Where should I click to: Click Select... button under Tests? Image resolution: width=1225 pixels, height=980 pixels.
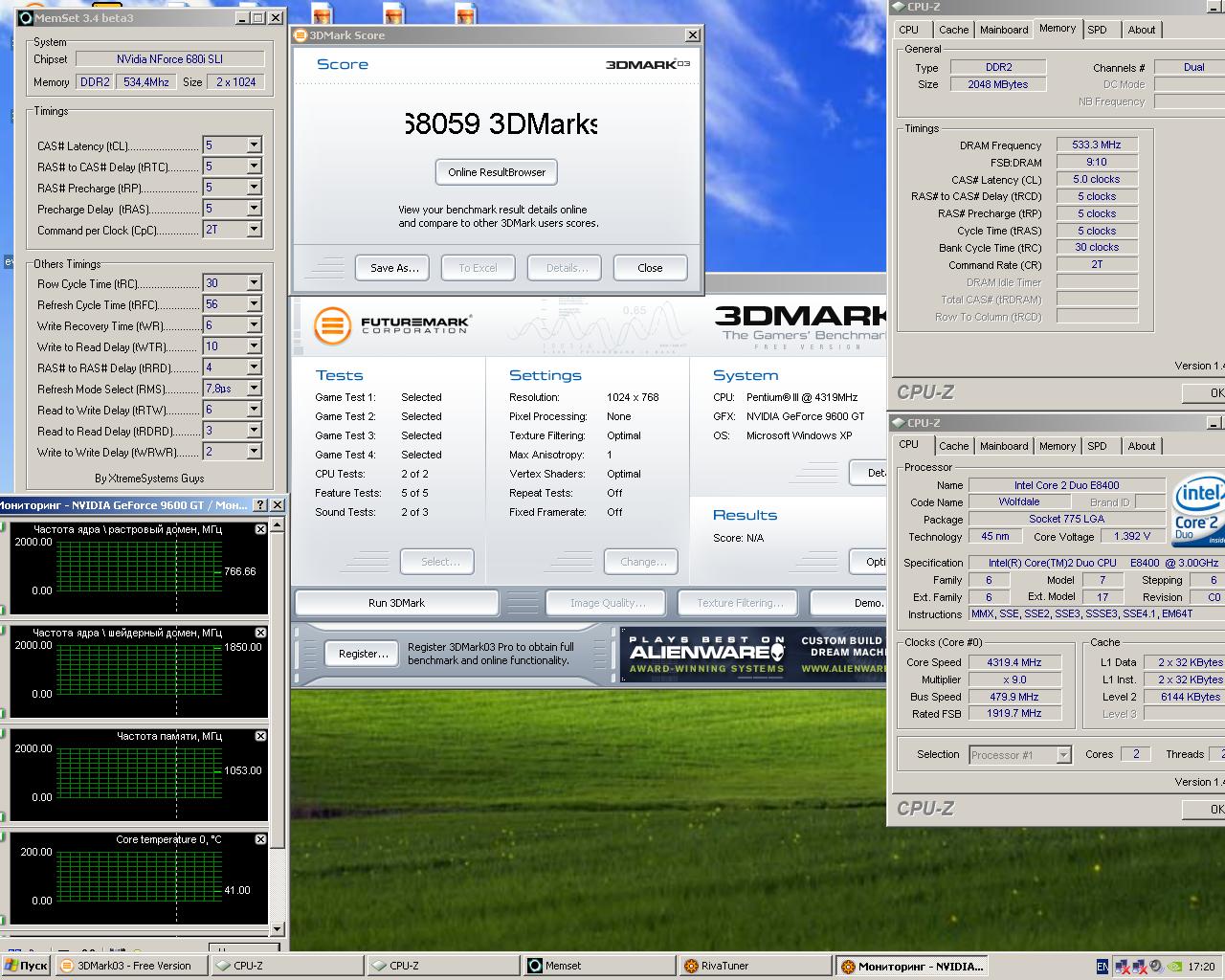439,562
